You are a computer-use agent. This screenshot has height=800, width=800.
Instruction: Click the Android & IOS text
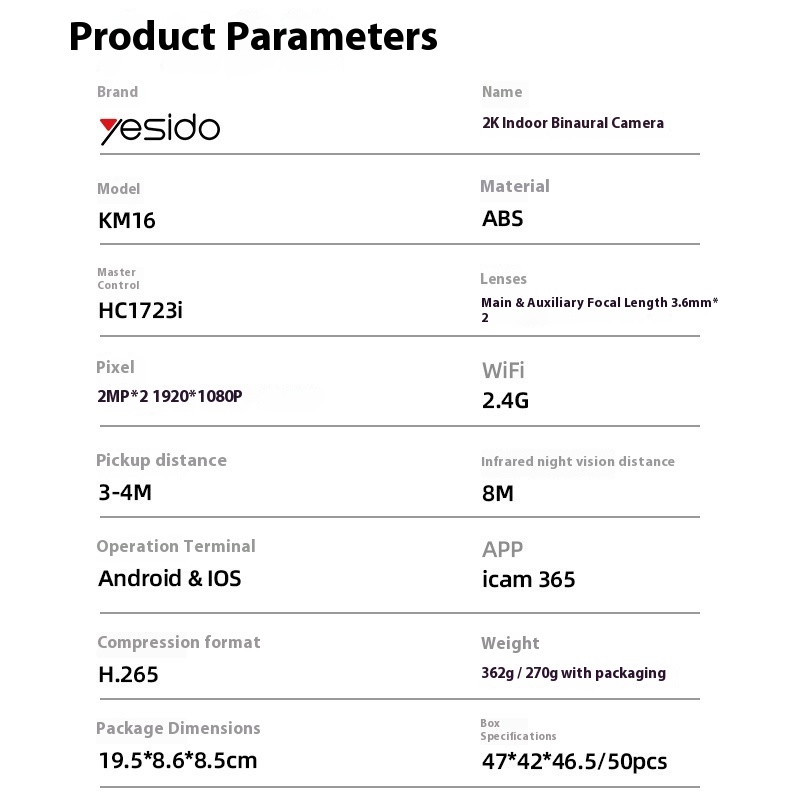[170, 578]
